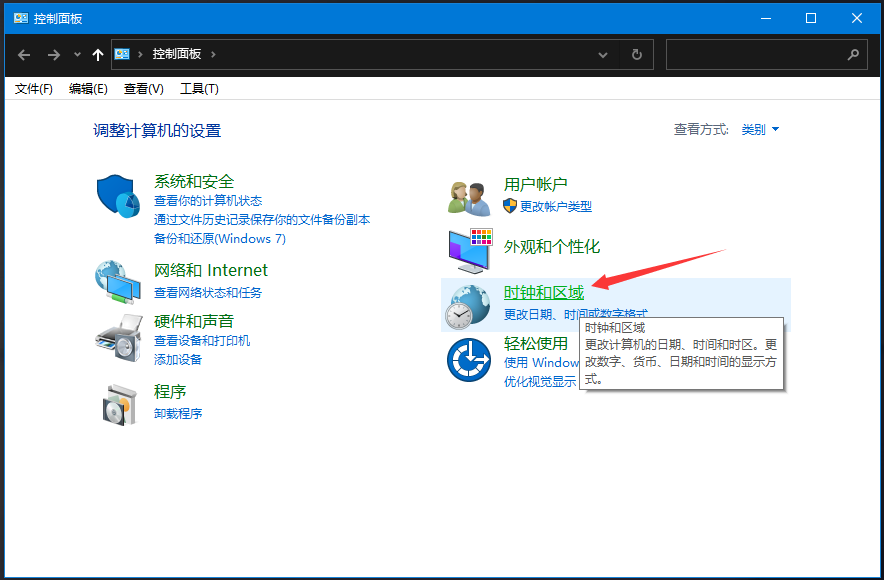Image resolution: width=884 pixels, height=580 pixels.
Task: Click the Programs disc icon
Action: (119, 402)
